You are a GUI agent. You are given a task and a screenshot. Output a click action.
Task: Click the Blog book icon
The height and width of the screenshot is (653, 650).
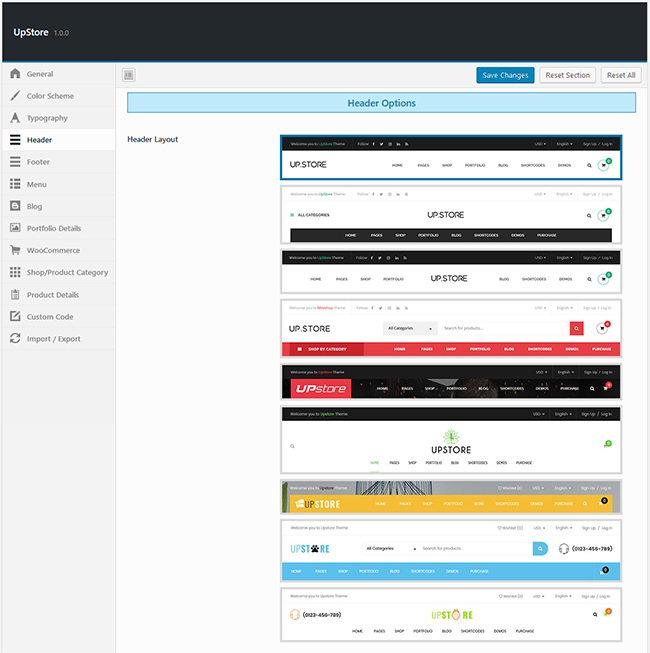15,206
